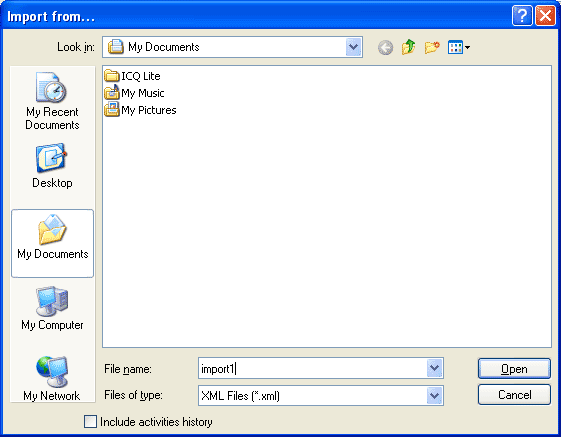Select My Documents in places bar
This screenshot has width=561, height=437.
(53, 243)
